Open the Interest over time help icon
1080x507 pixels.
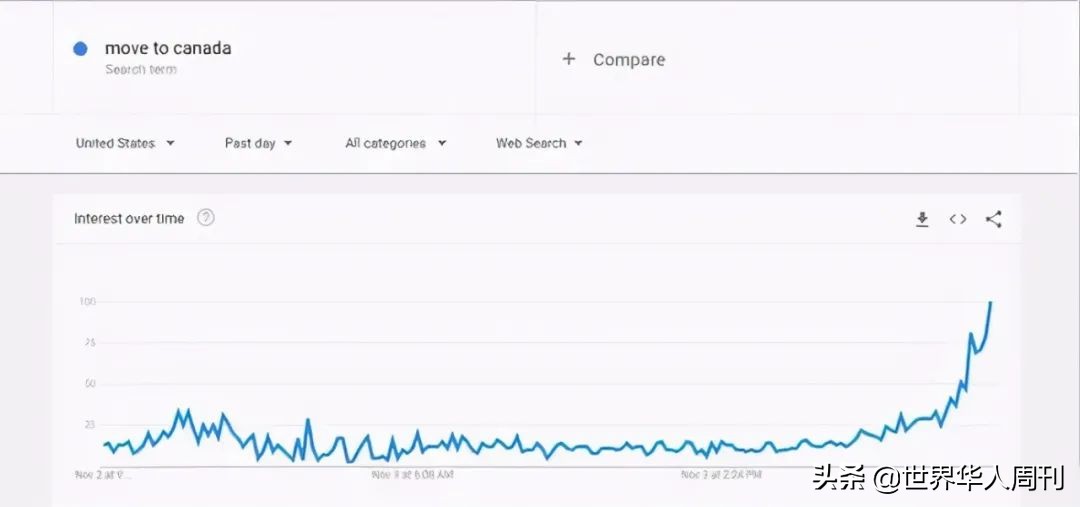tap(206, 218)
